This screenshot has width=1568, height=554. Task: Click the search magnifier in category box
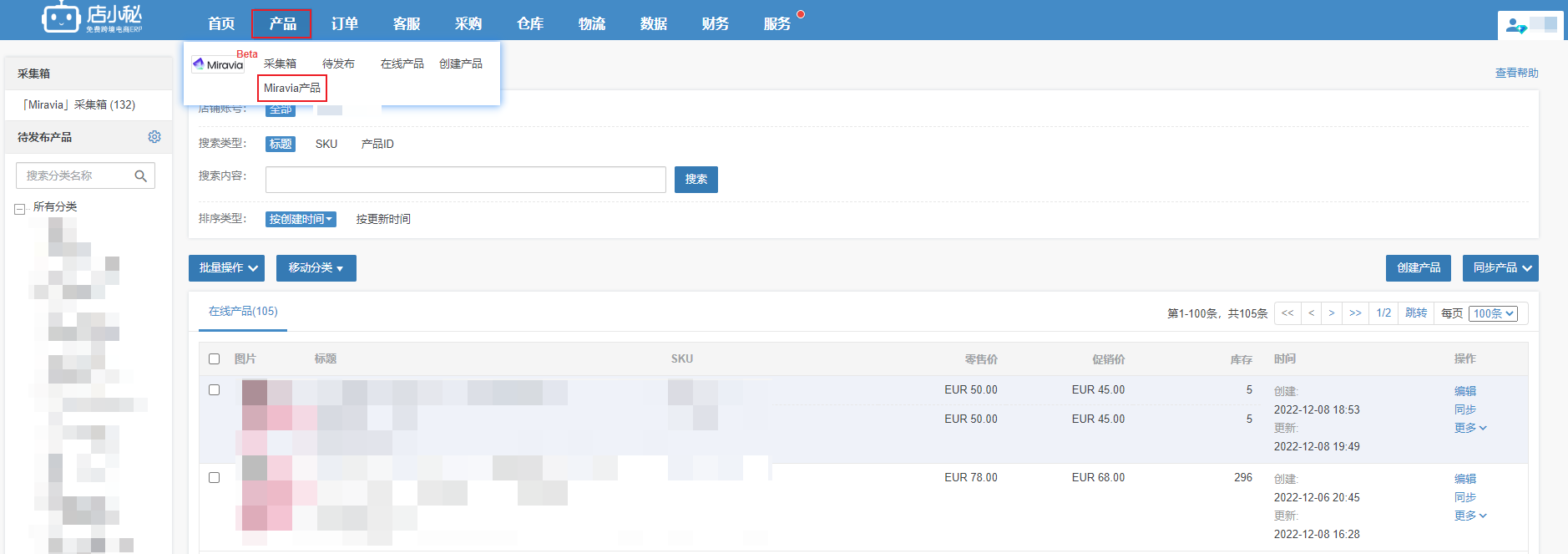140,175
